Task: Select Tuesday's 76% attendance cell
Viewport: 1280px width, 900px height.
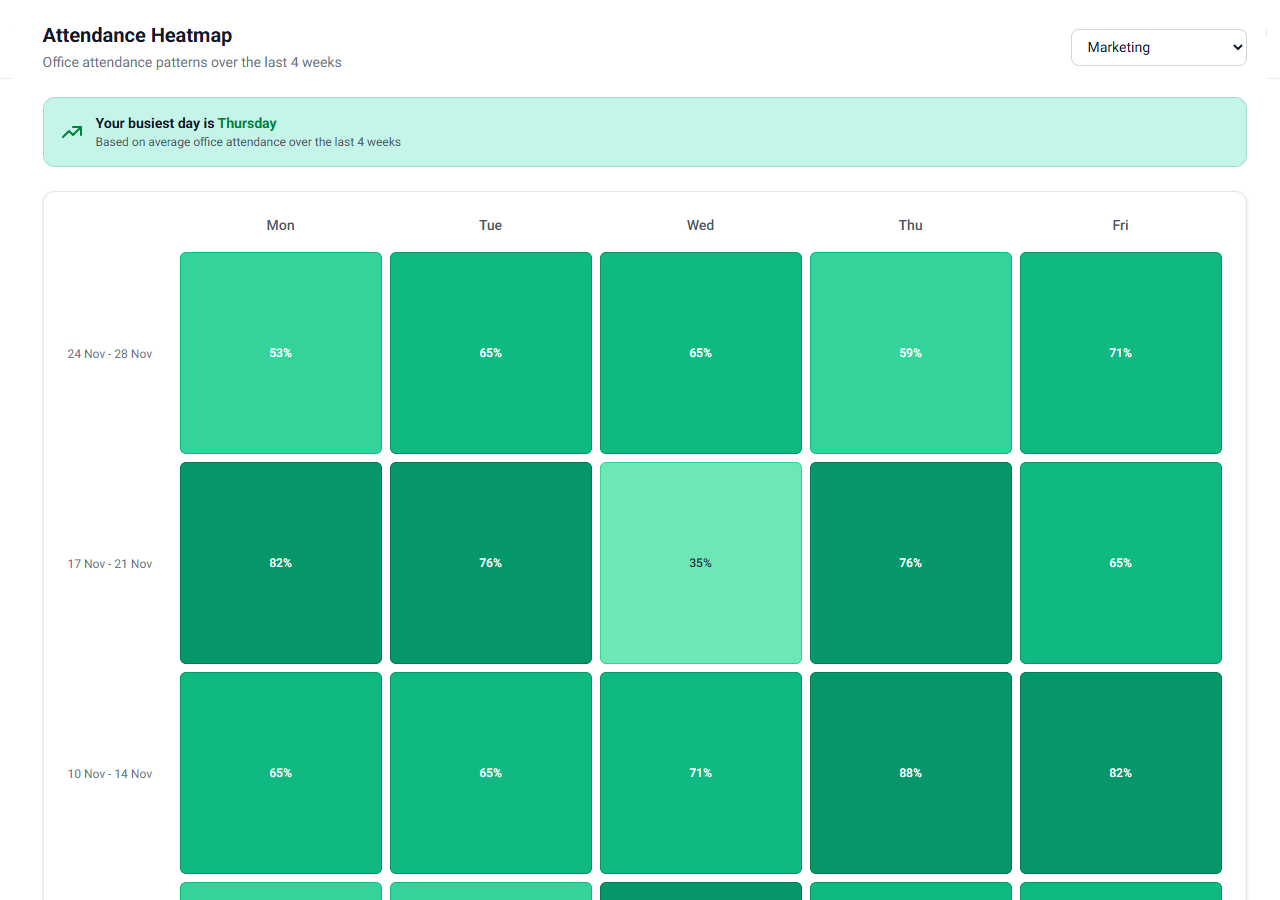Action: [491, 563]
